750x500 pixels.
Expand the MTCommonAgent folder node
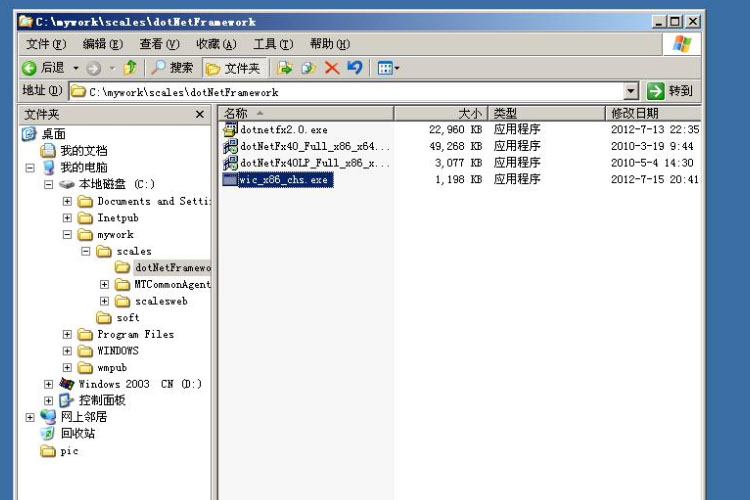[104, 285]
